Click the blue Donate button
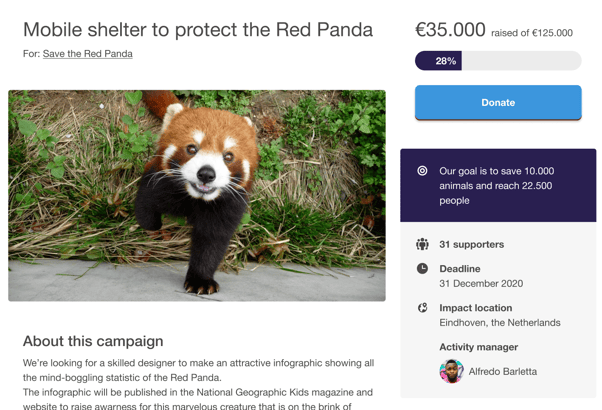 [x=498, y=102]
